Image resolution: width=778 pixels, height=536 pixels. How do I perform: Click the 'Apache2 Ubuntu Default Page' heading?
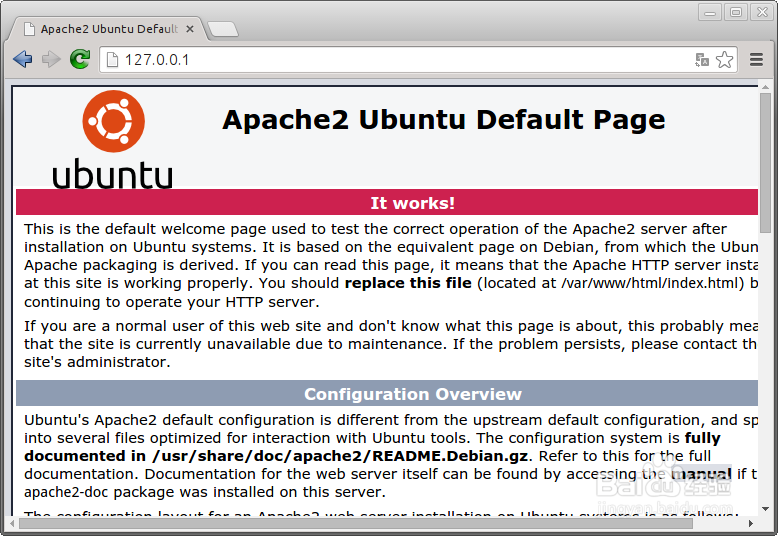click(444, 120)
